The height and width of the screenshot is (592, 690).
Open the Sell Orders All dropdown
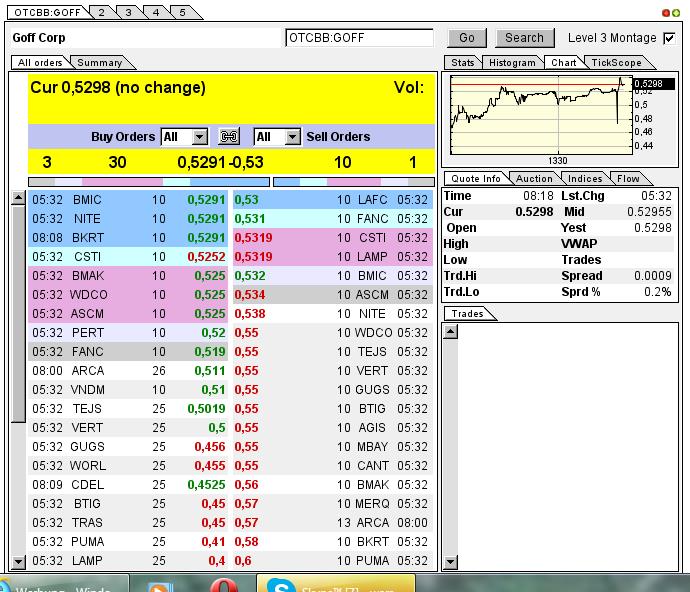(277, 136)
